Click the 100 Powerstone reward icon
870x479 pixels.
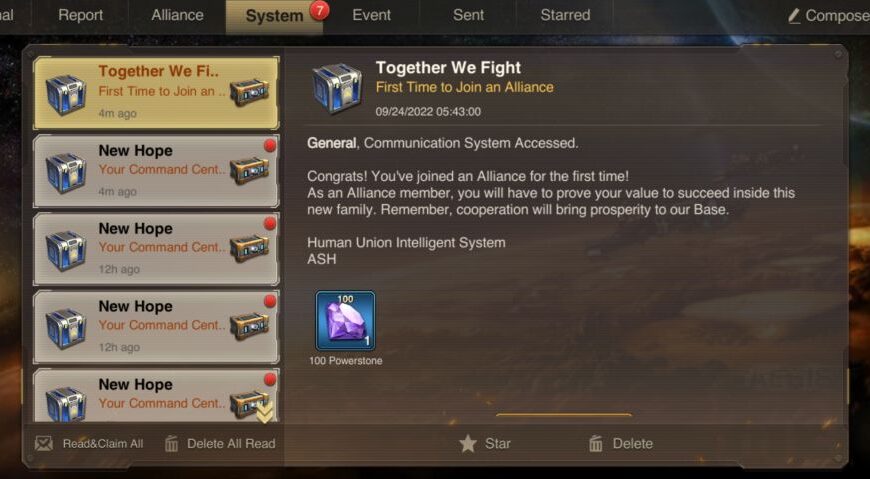tap(345, 321)
